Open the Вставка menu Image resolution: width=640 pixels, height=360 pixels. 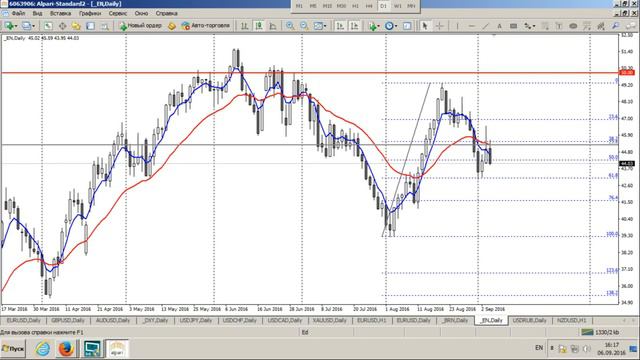coord(60,13)
